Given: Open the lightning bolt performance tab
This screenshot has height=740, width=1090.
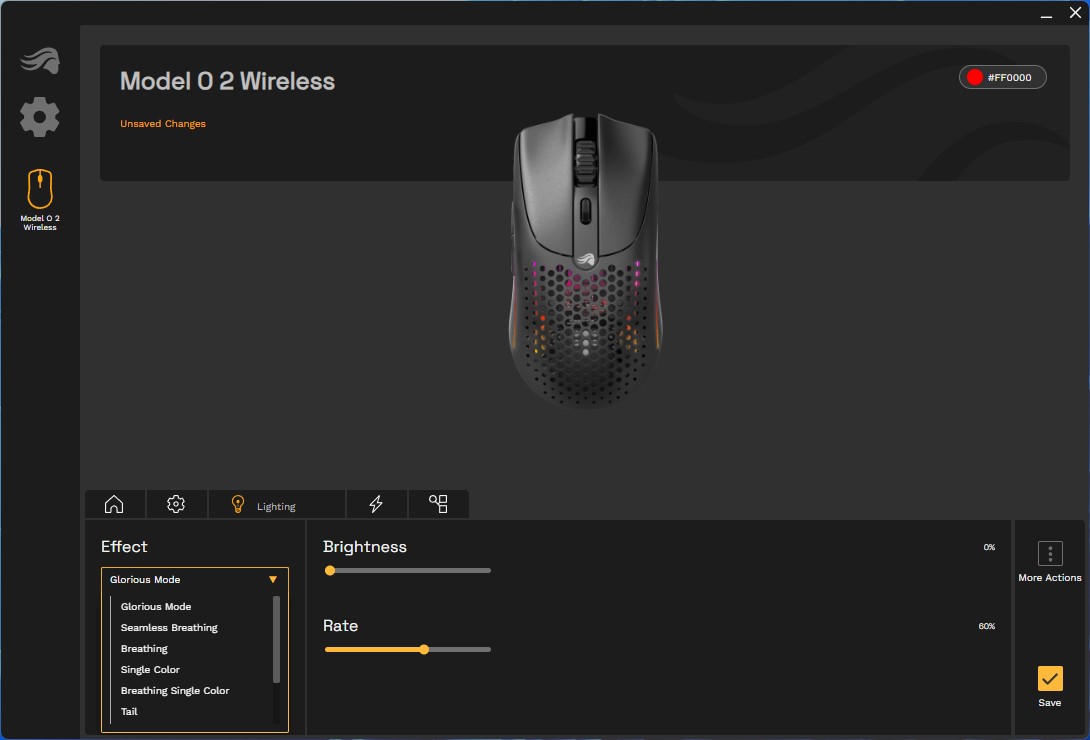Looking at the screenshot, I should click(376, 505).
